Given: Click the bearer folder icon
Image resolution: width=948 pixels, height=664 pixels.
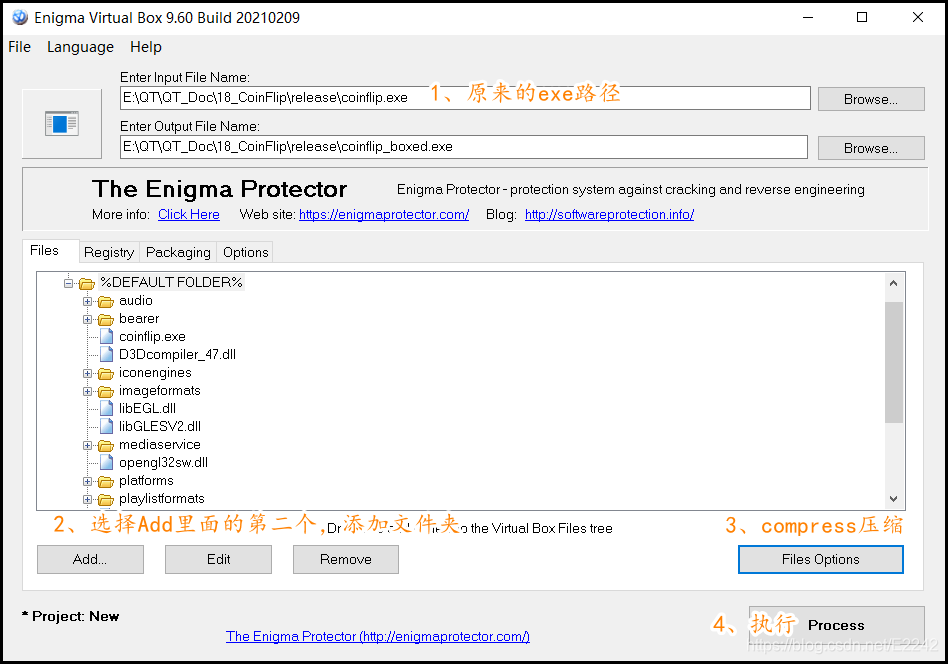Looking at the screenshot, I should (106, 319).
